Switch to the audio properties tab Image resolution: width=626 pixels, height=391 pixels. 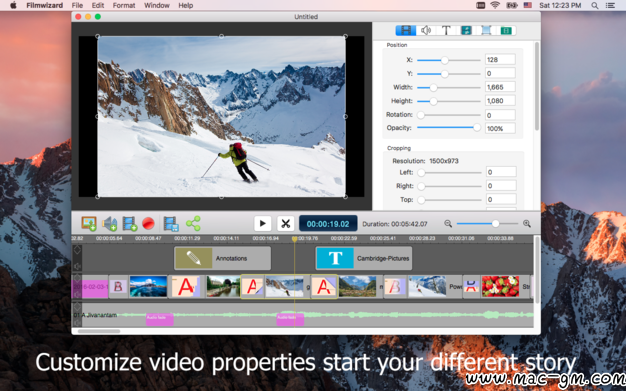click(x=426, y=30)
